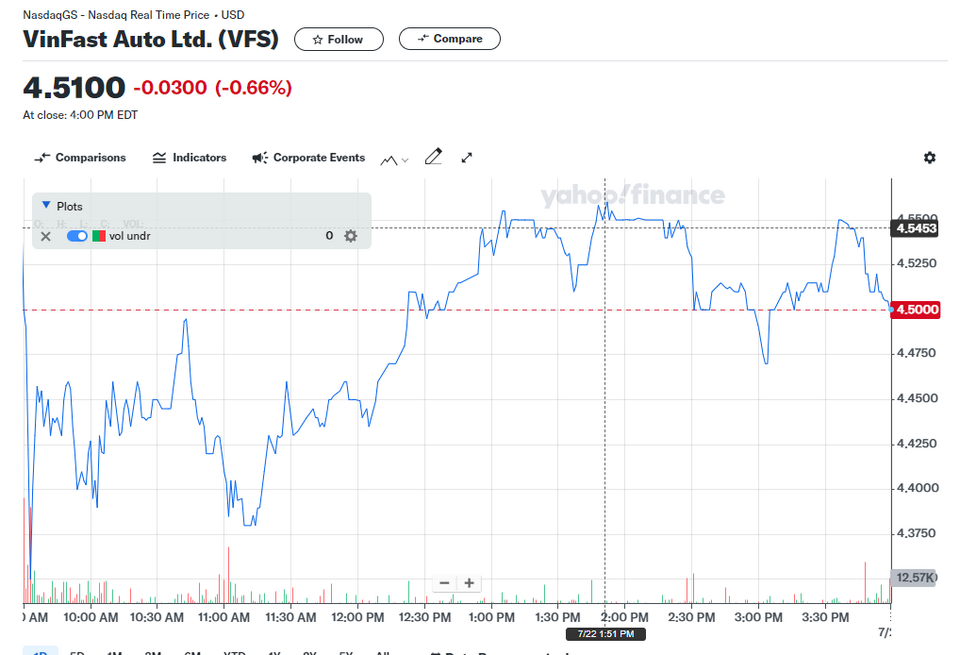The height and width of the screenshot is (655, 960).
Task: Open the Indicators menu
Action: pos(189,157)
